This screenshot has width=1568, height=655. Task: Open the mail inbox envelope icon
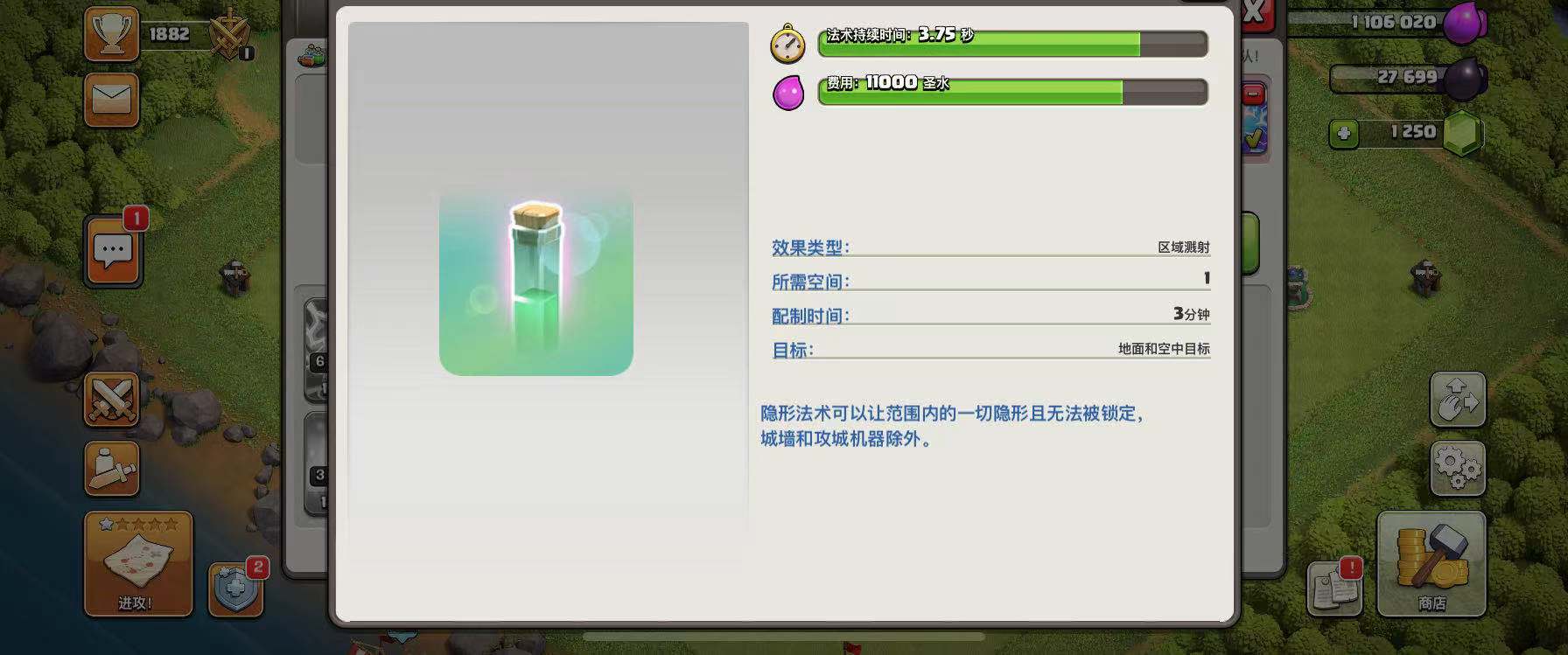point(111,100)
